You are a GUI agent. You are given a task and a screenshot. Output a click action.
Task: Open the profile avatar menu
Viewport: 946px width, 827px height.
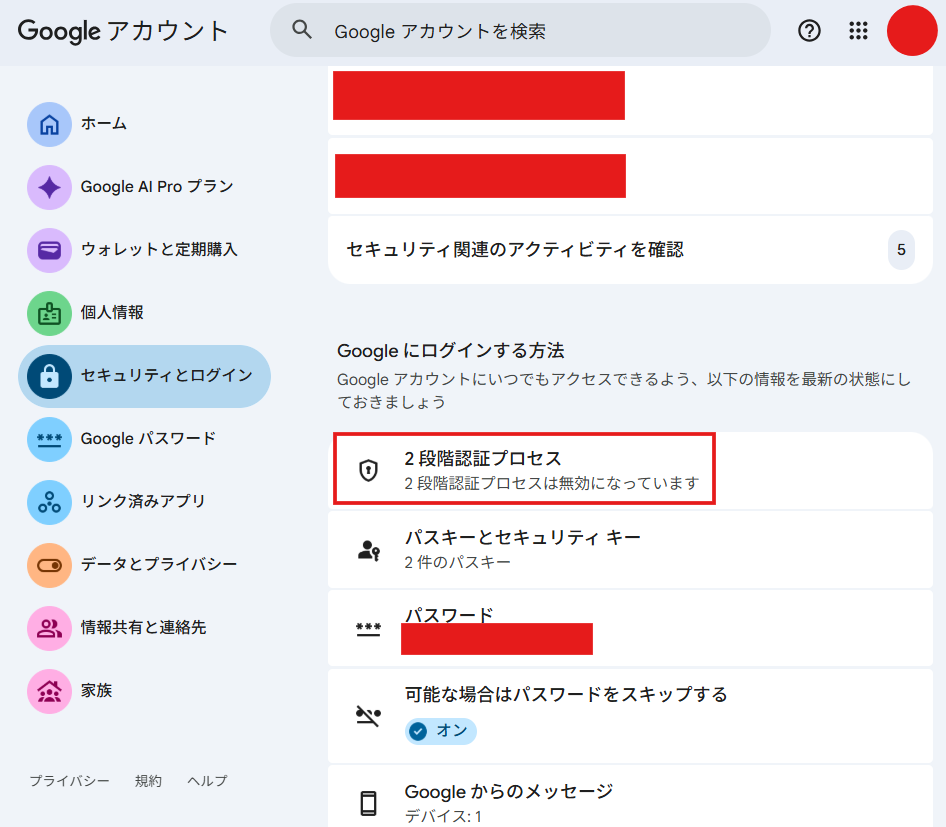coord(912,31)
